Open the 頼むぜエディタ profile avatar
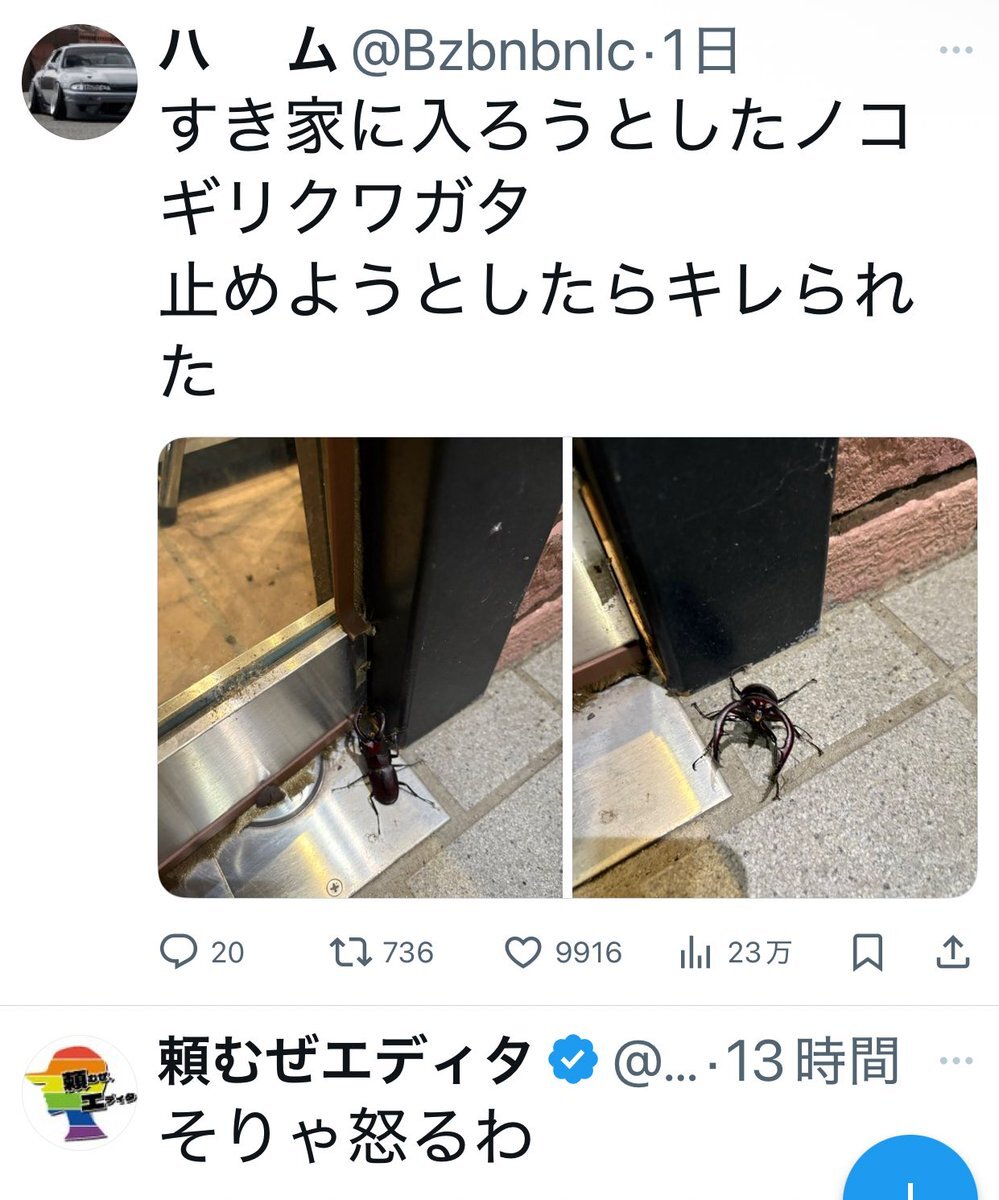This screenshot has width=999, height=1200. (80, 1092)
